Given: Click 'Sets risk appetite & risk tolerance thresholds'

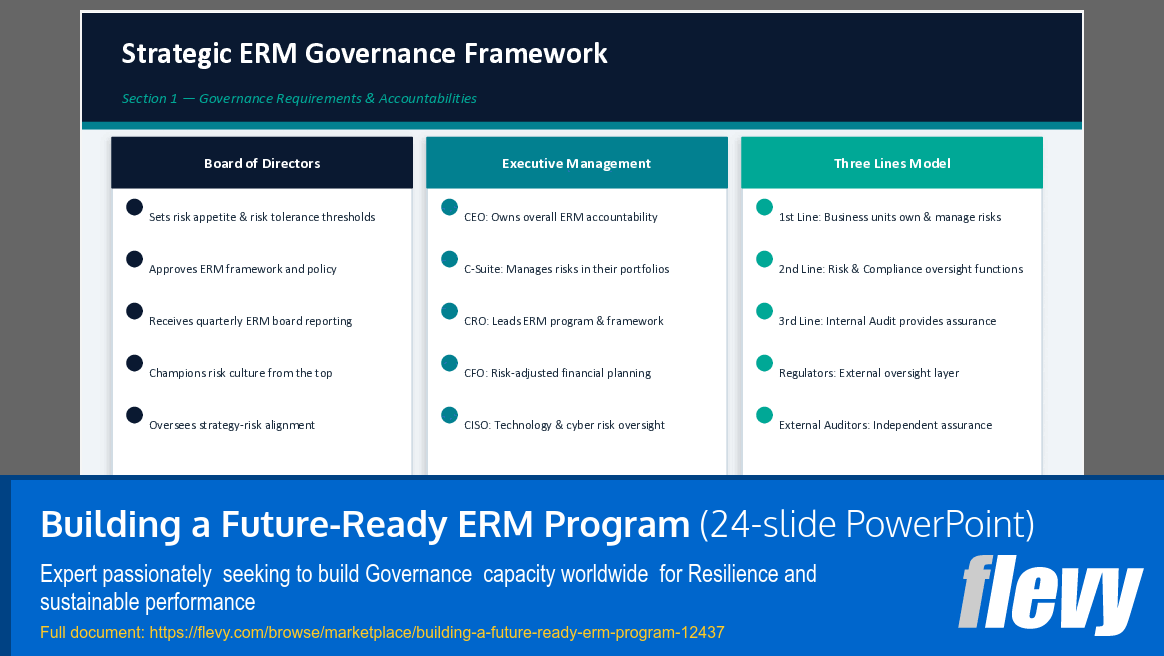Looking at the screenshot, I should 262,217.
